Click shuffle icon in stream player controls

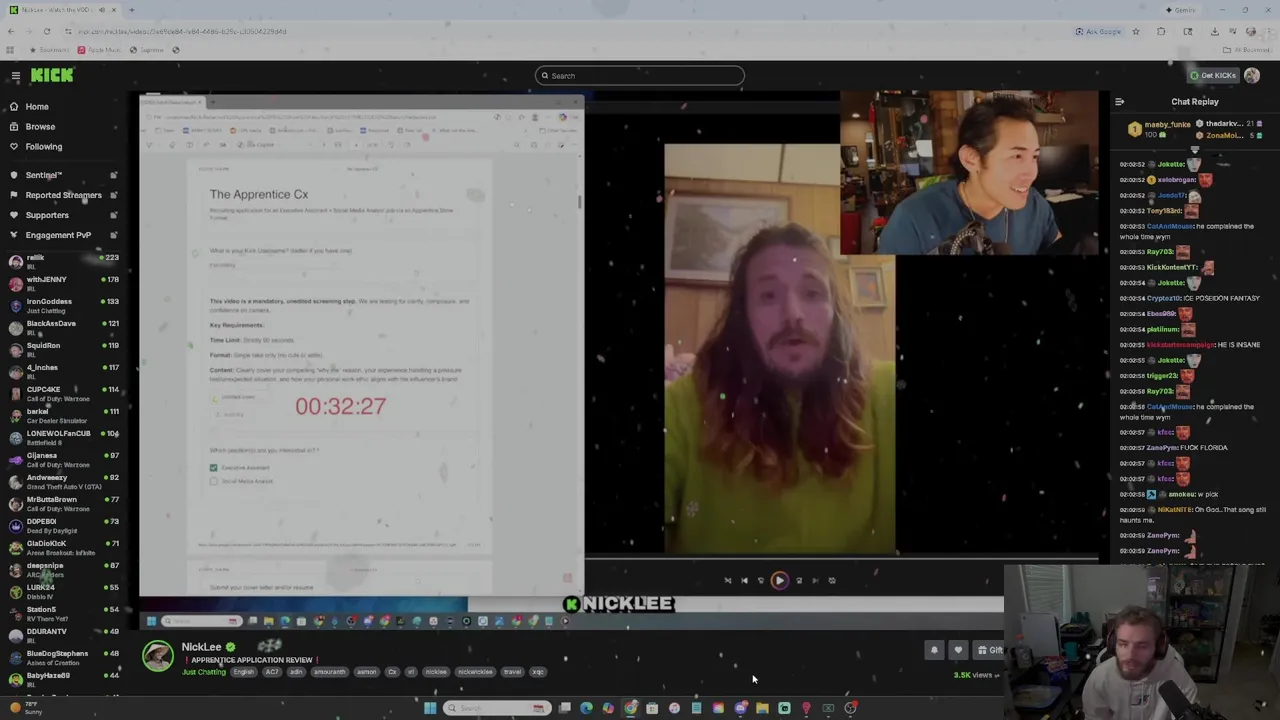click(x=727, y=580)
